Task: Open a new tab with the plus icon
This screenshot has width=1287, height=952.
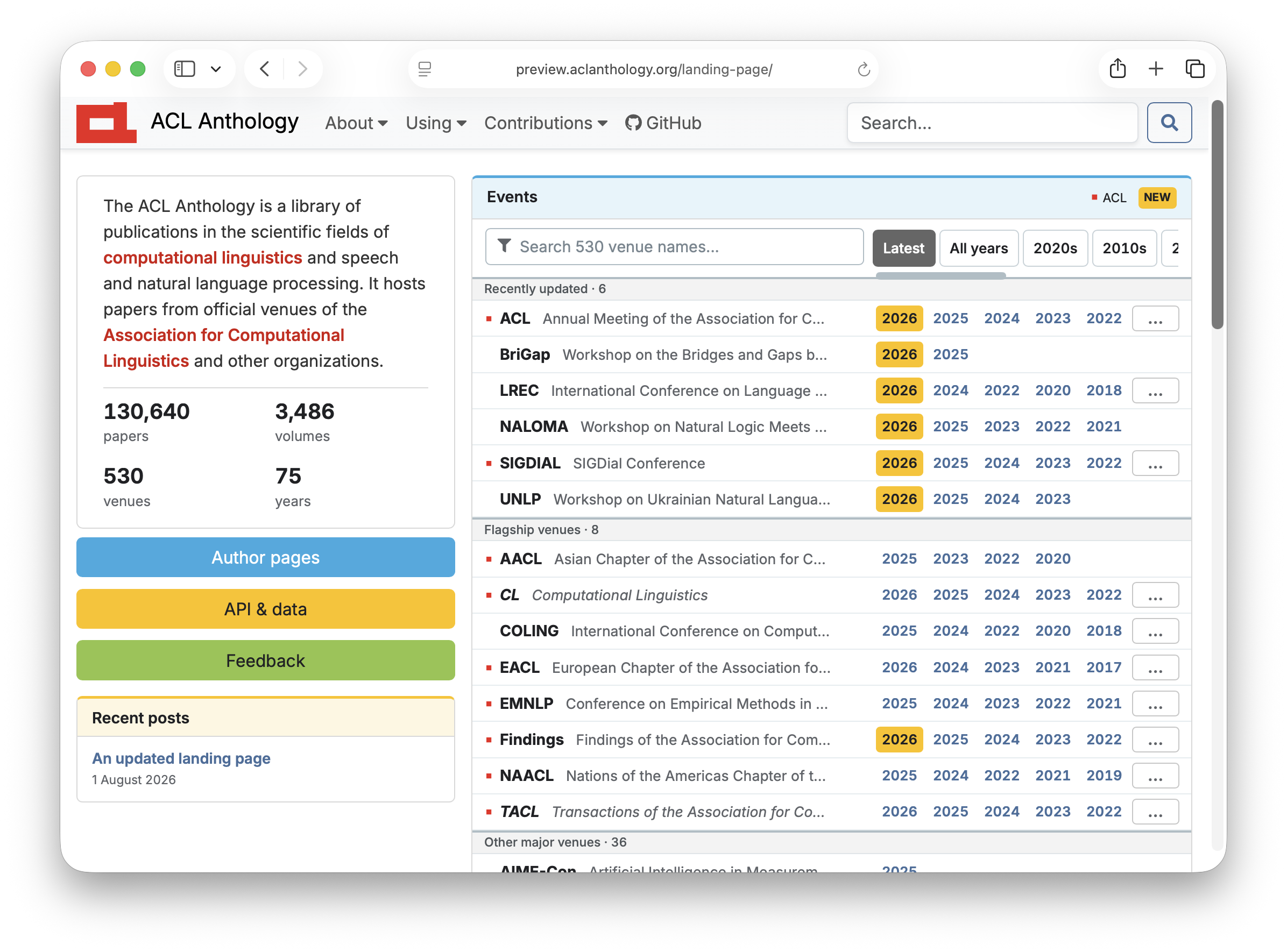Action: coord(1155,69)
